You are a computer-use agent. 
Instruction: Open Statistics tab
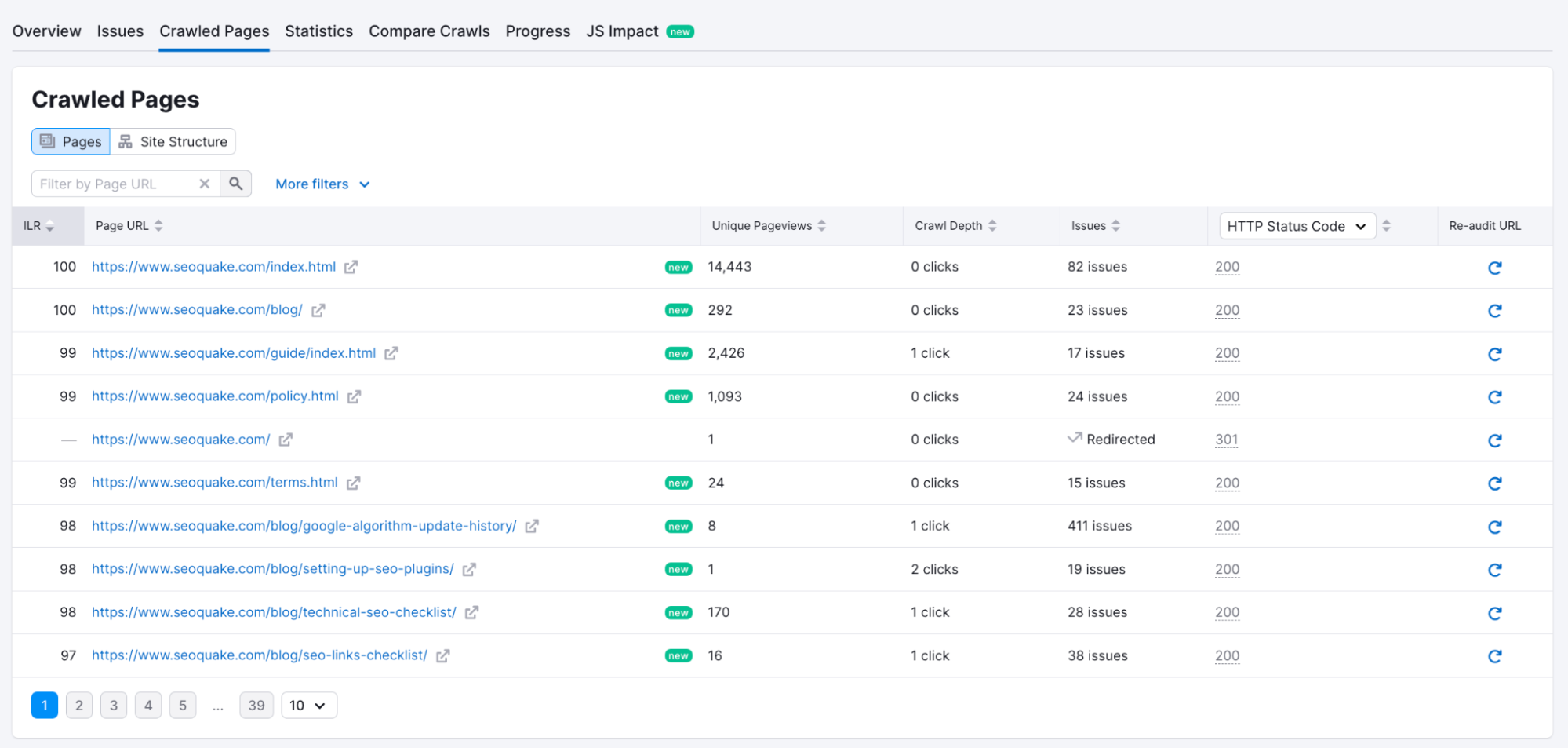pyautogui.click(x=318, y=31)
